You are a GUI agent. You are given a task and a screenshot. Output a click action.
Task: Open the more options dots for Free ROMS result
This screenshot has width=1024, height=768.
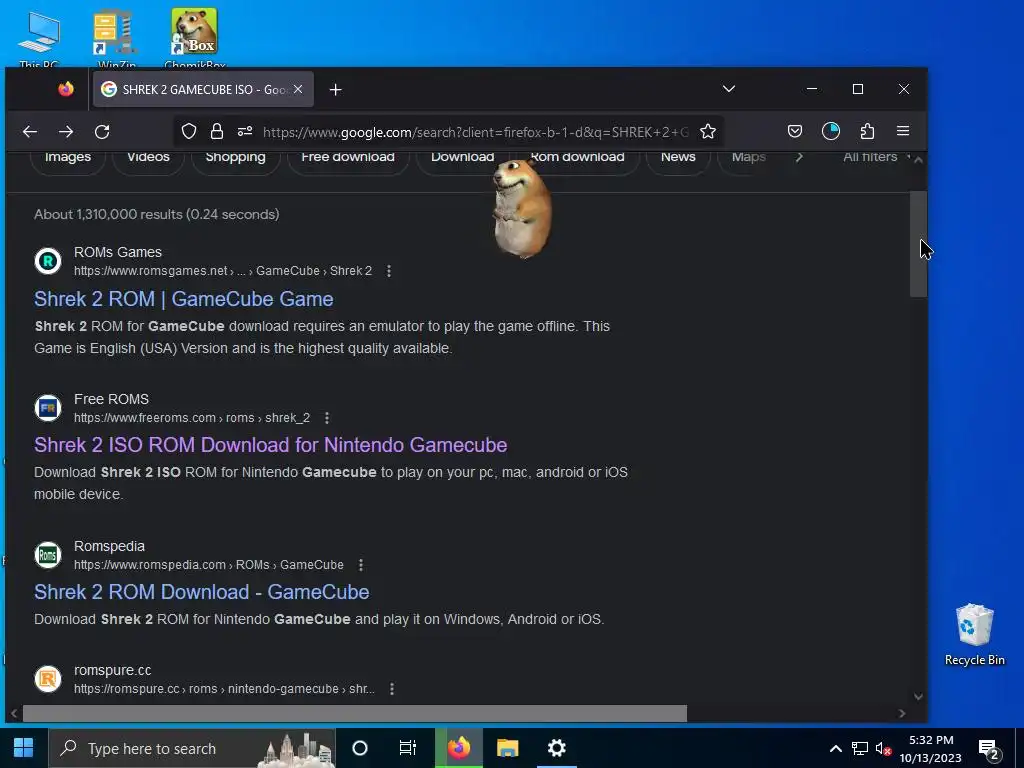coord(327,418)
